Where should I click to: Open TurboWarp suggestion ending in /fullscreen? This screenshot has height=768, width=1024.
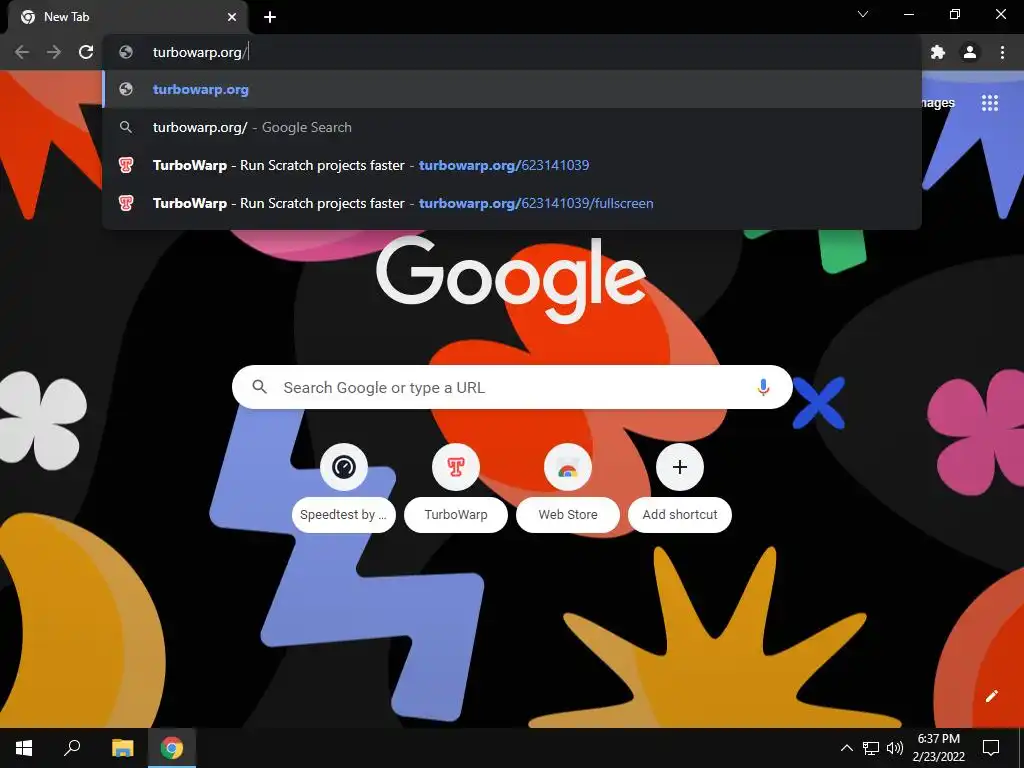click(x=512, y=203)
